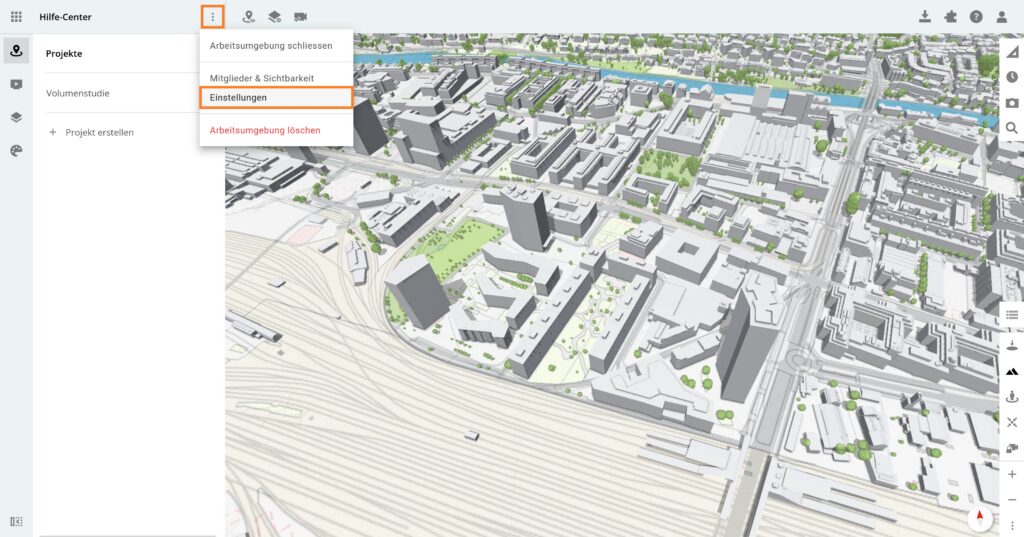Toggle the terrain mountain view

point(1012,371)
